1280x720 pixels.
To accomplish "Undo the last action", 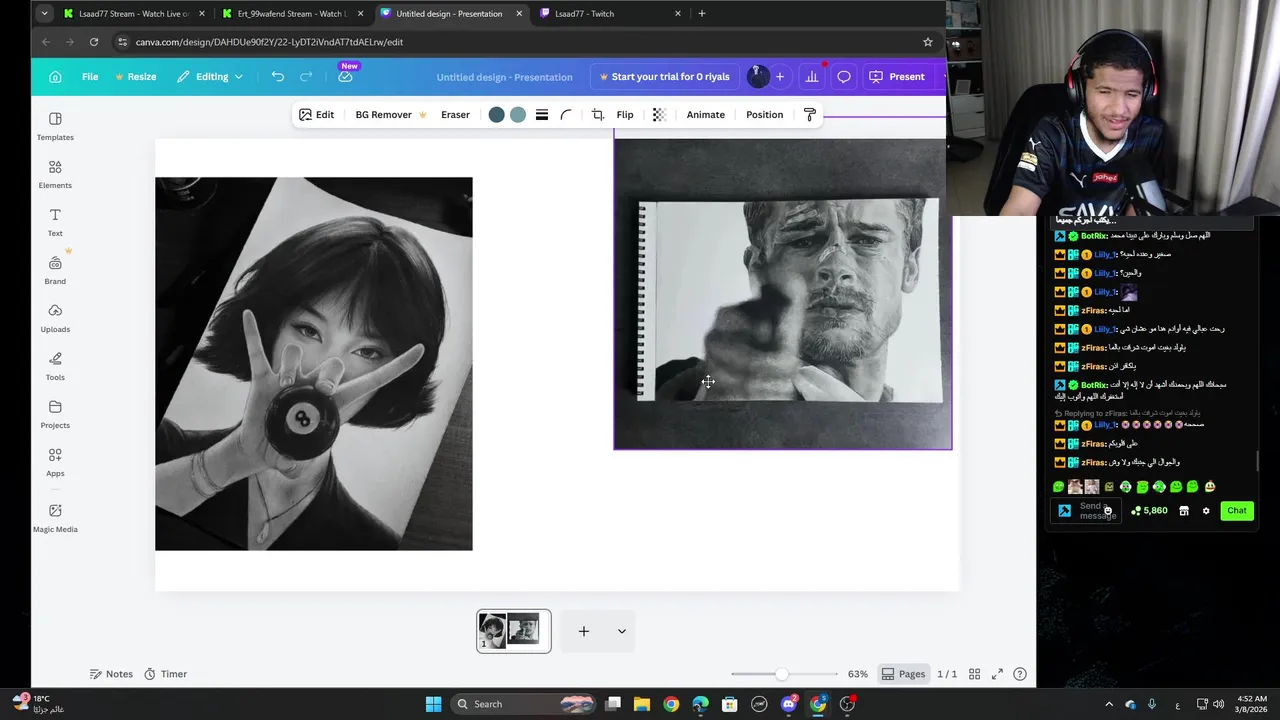I will pyautogui.click(x=278, y=77).
